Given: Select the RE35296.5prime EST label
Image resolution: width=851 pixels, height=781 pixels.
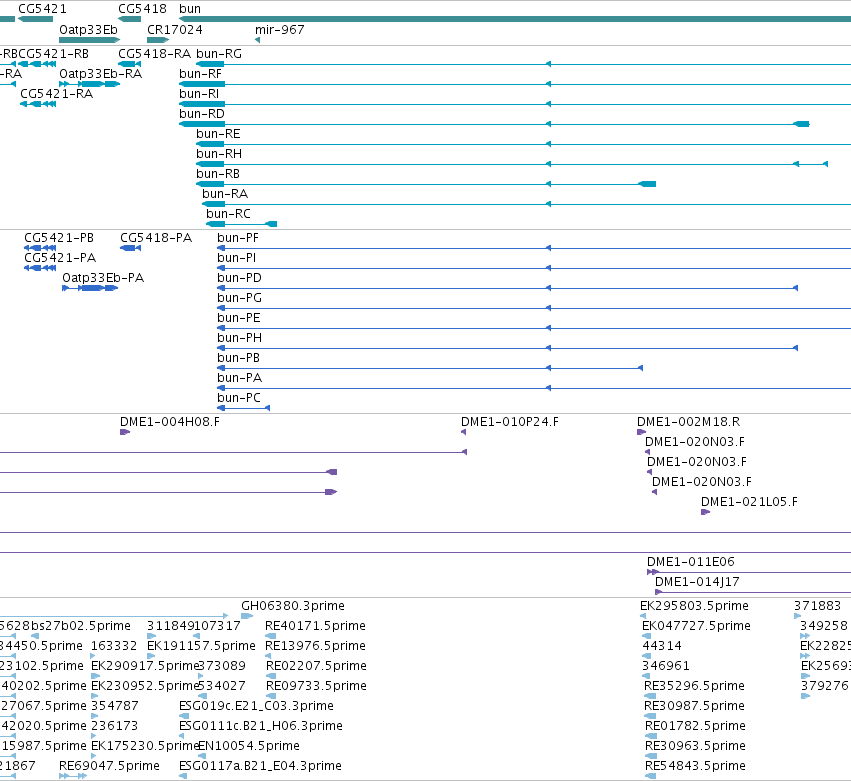Looking at the screenshot, I should [694, 686].
